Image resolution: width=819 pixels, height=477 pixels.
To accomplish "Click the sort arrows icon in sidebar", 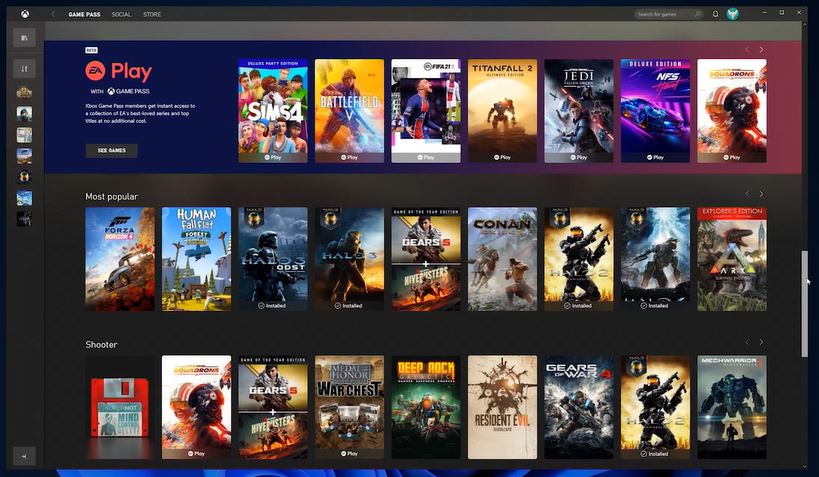I will coord(24,69).
